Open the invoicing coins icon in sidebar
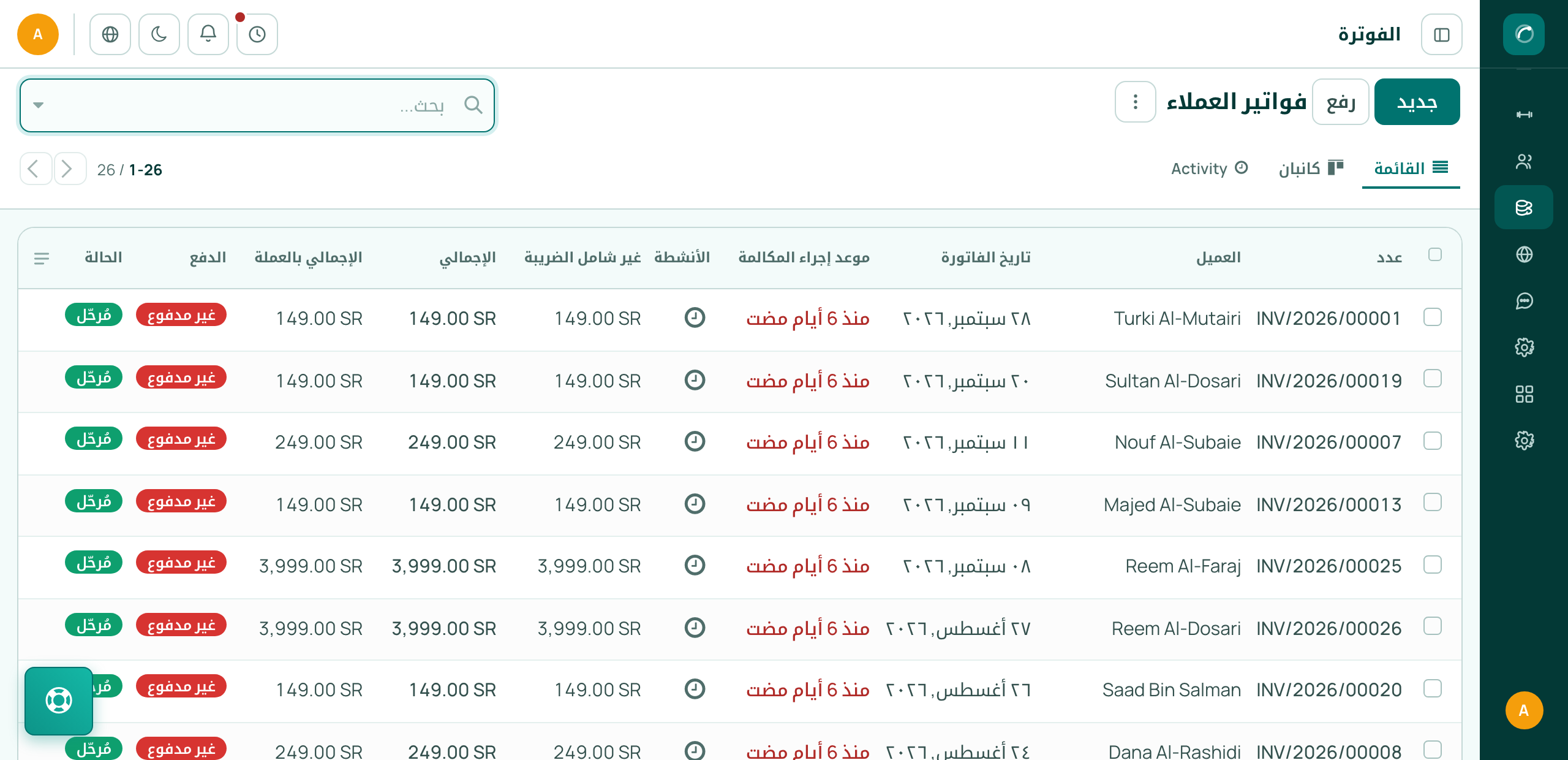Image resolution: width=1568 pixels, height=760 pixels. click(1524, 208)
